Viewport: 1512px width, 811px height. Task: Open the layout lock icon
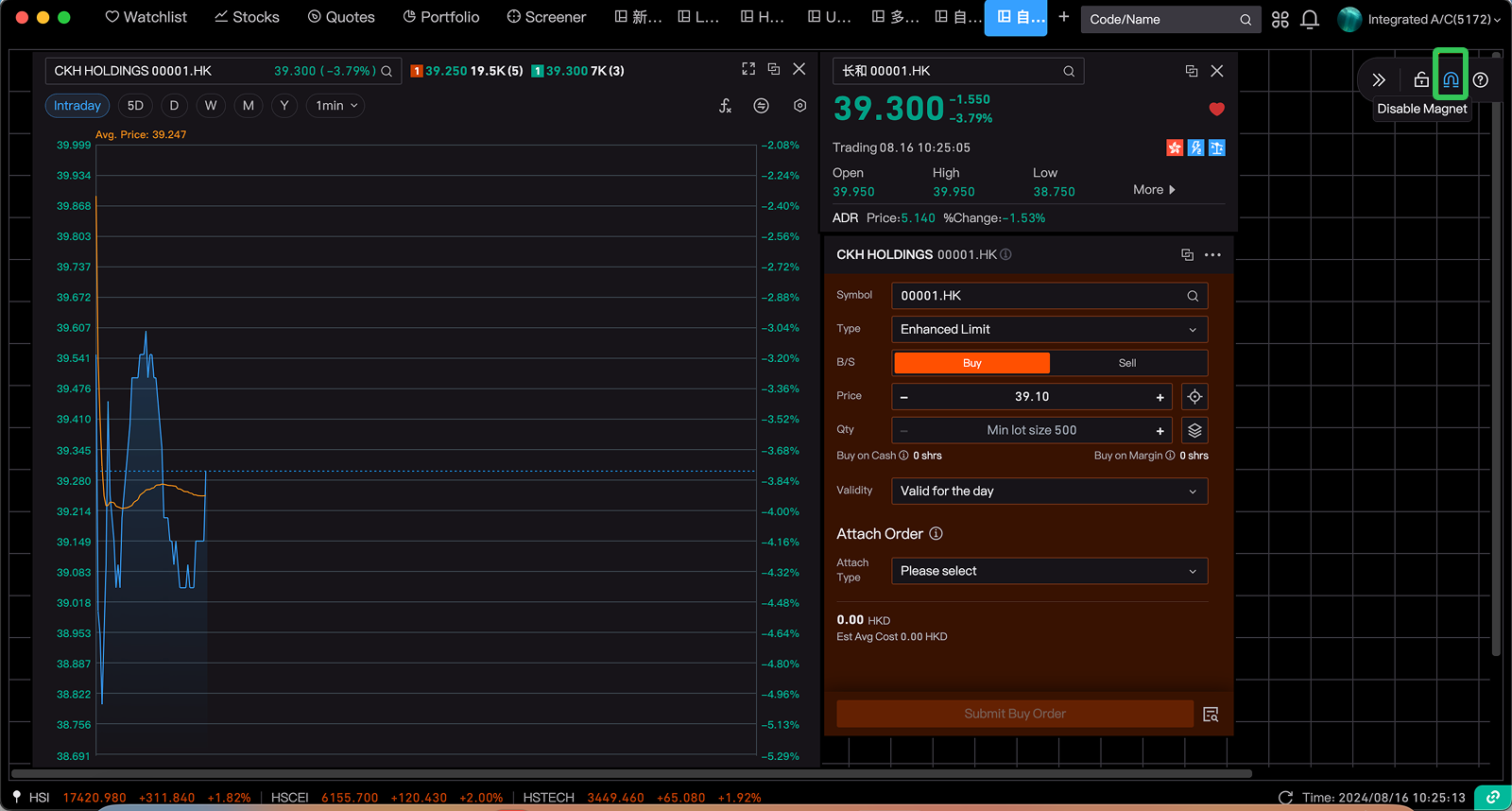pyautogui.click(x=1420, y=80)
